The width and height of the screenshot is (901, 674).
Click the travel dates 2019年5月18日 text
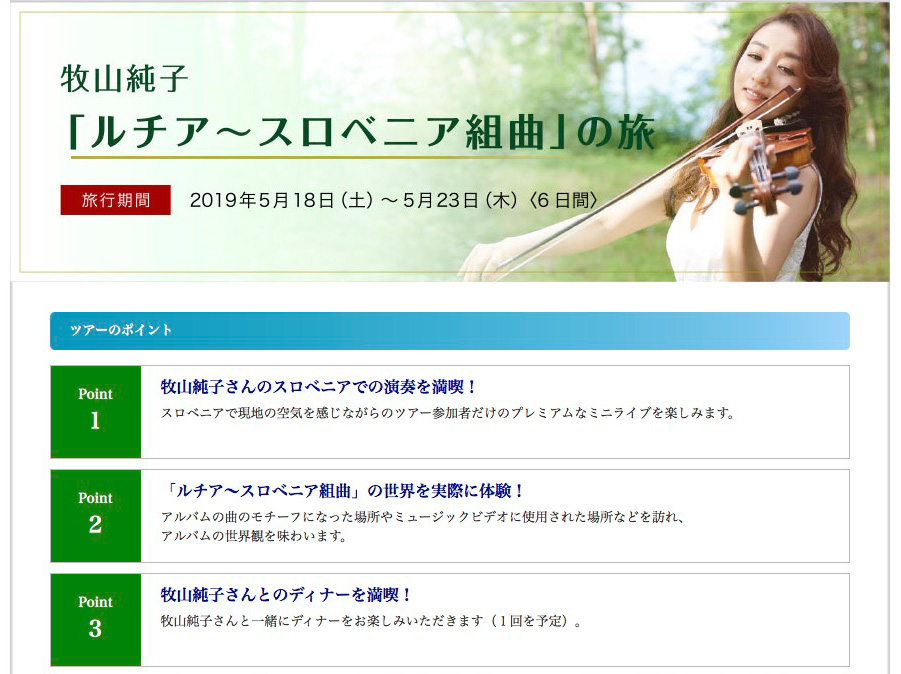coord(394,200)
